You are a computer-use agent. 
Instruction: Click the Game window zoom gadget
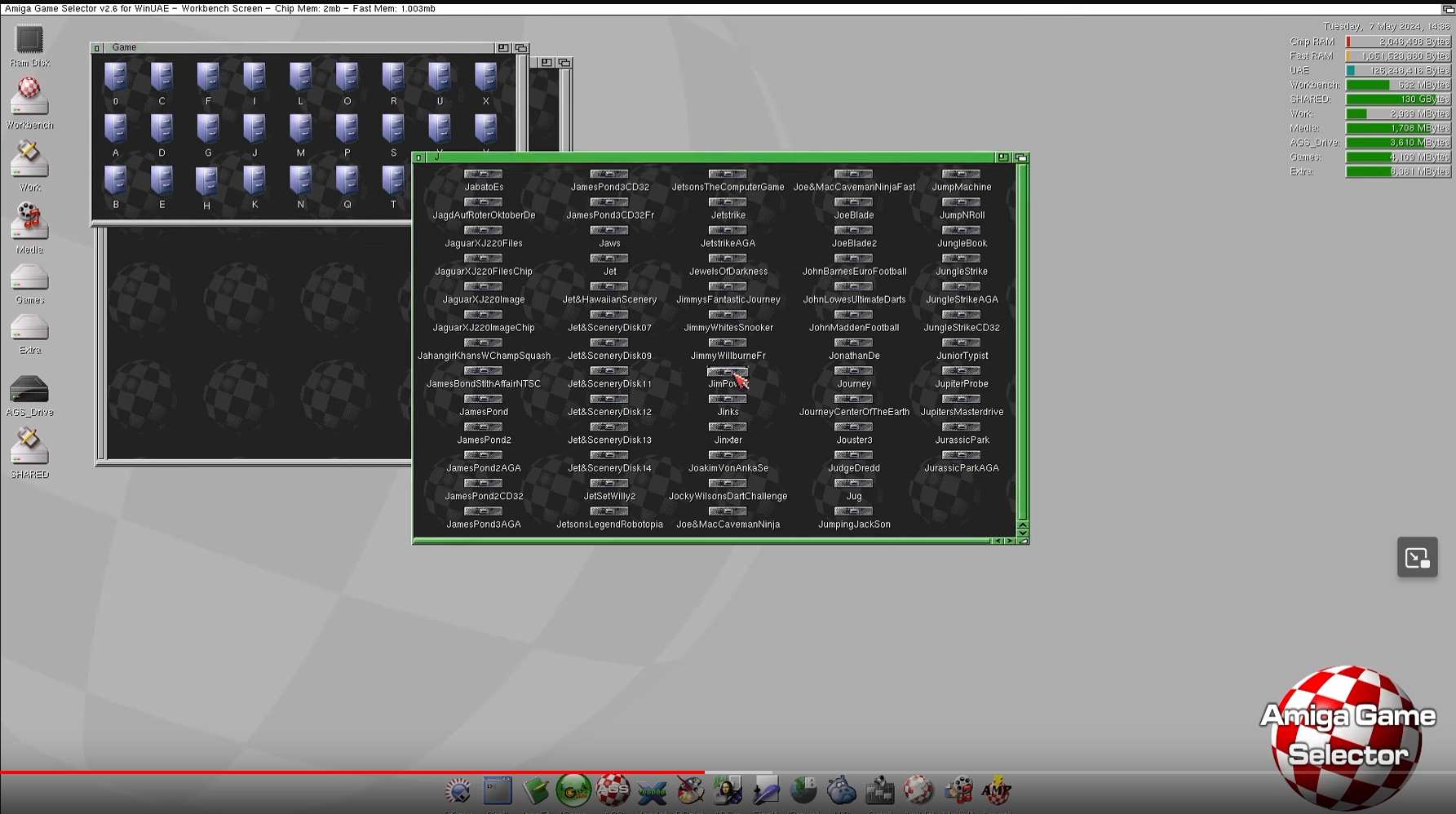point(503,48)
